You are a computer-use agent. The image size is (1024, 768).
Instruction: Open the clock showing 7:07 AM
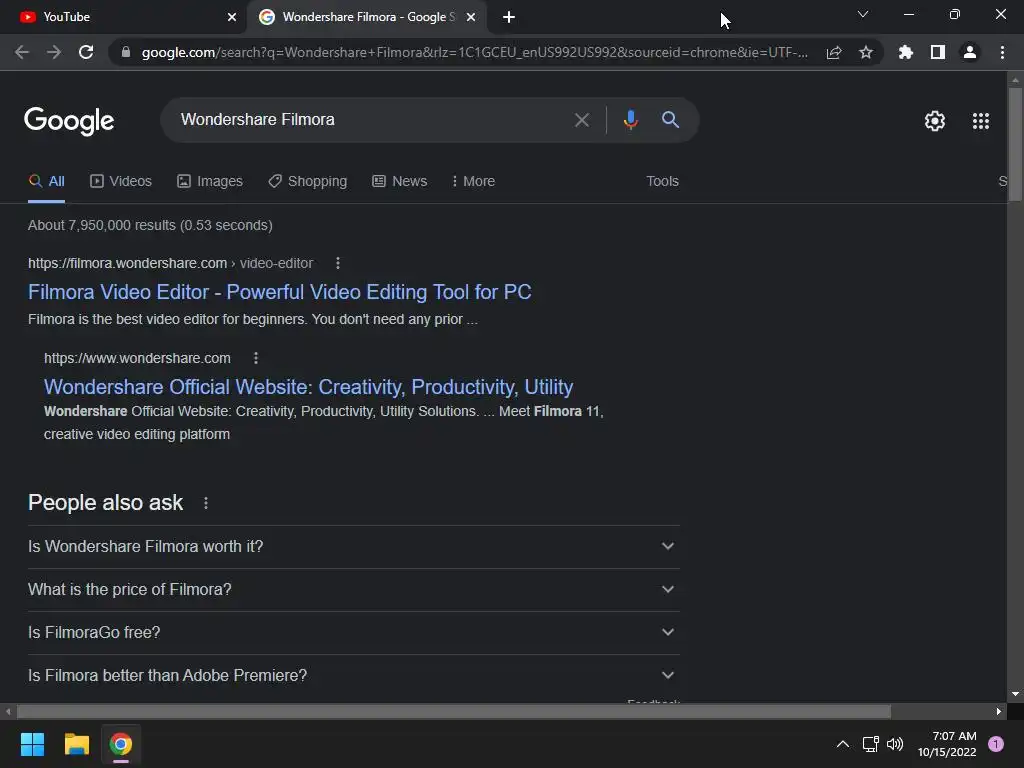click(947, 744)
